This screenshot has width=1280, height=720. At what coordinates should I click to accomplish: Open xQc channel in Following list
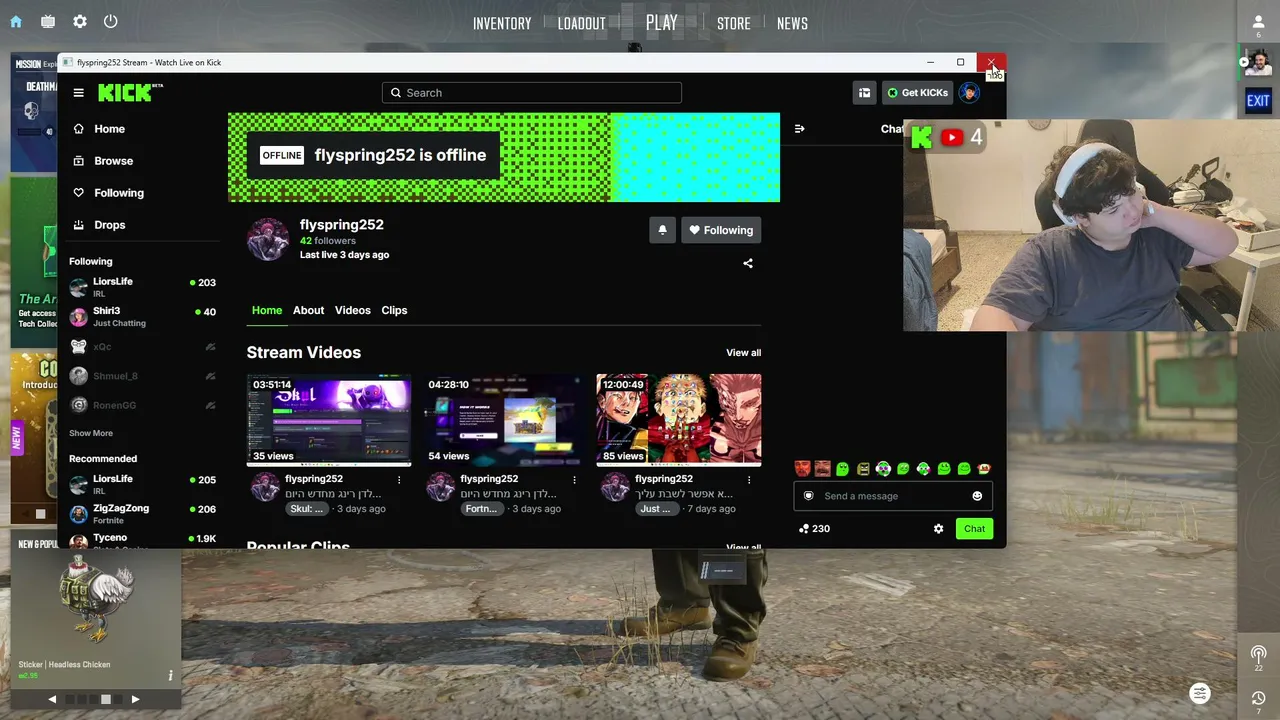point(142,347)
